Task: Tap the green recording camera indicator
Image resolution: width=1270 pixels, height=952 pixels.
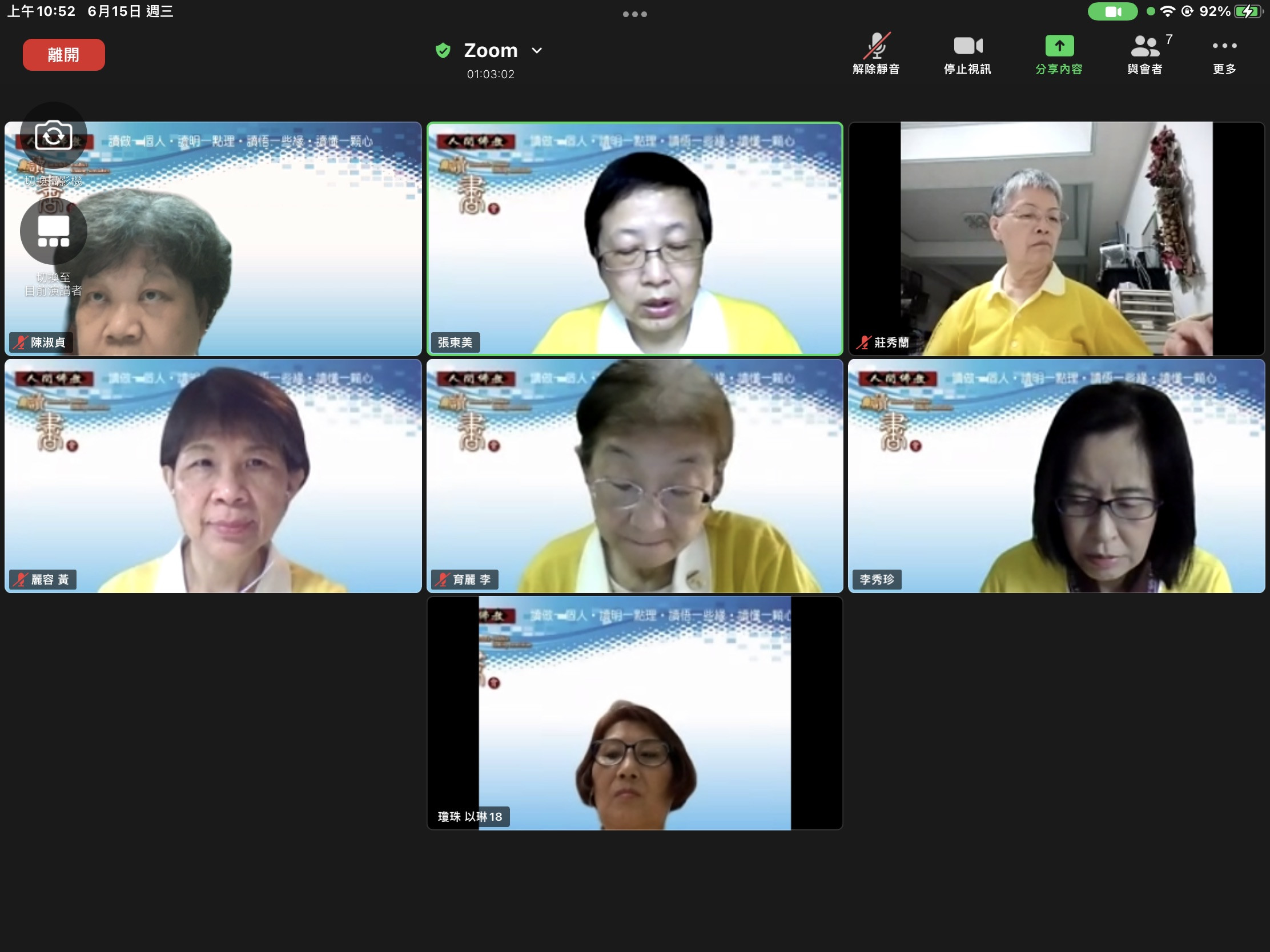Action: [x=1112, y=11]
